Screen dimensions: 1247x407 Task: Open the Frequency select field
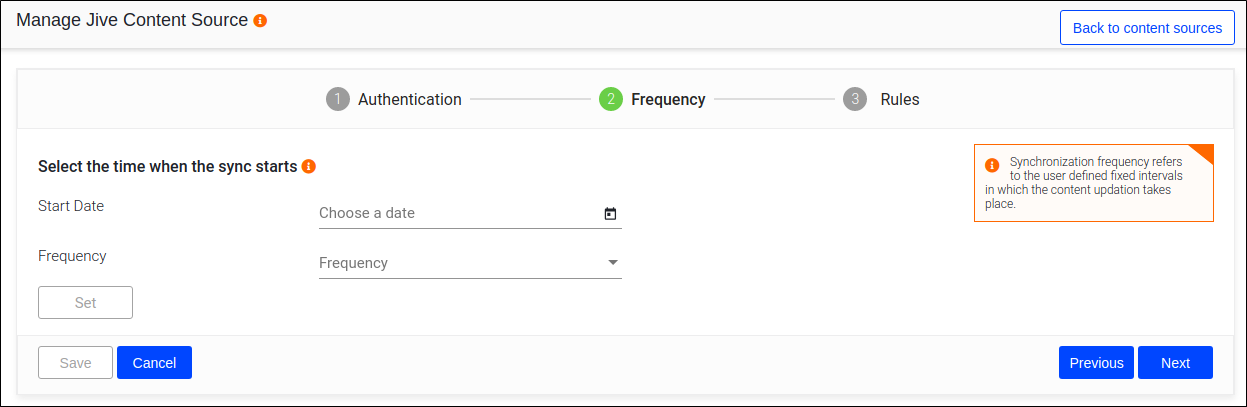(x=460, y=263)
